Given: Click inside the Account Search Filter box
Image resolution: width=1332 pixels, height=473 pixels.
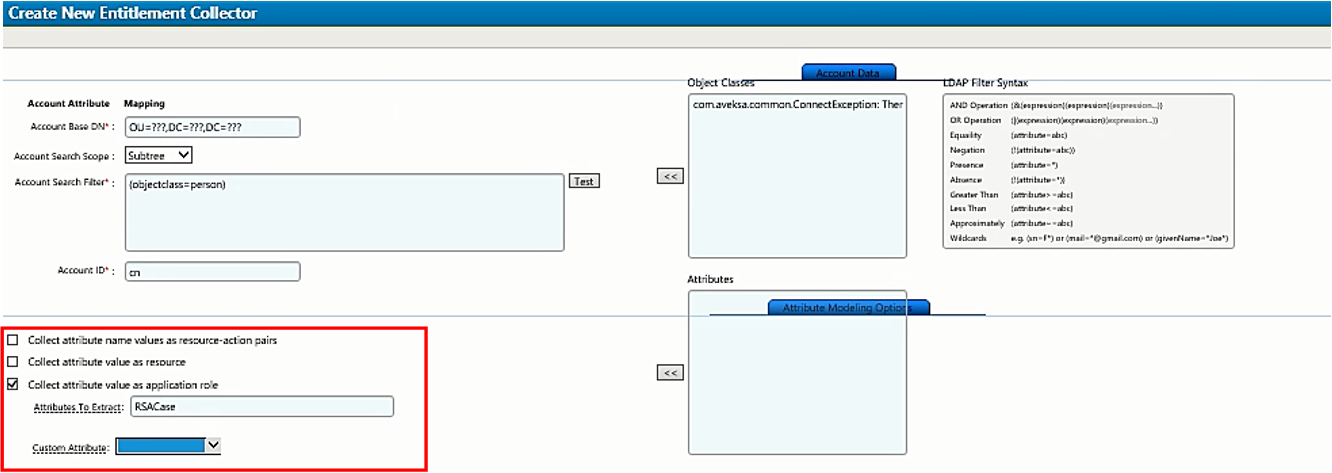Looking at the screenshot, I should (344, 211).
